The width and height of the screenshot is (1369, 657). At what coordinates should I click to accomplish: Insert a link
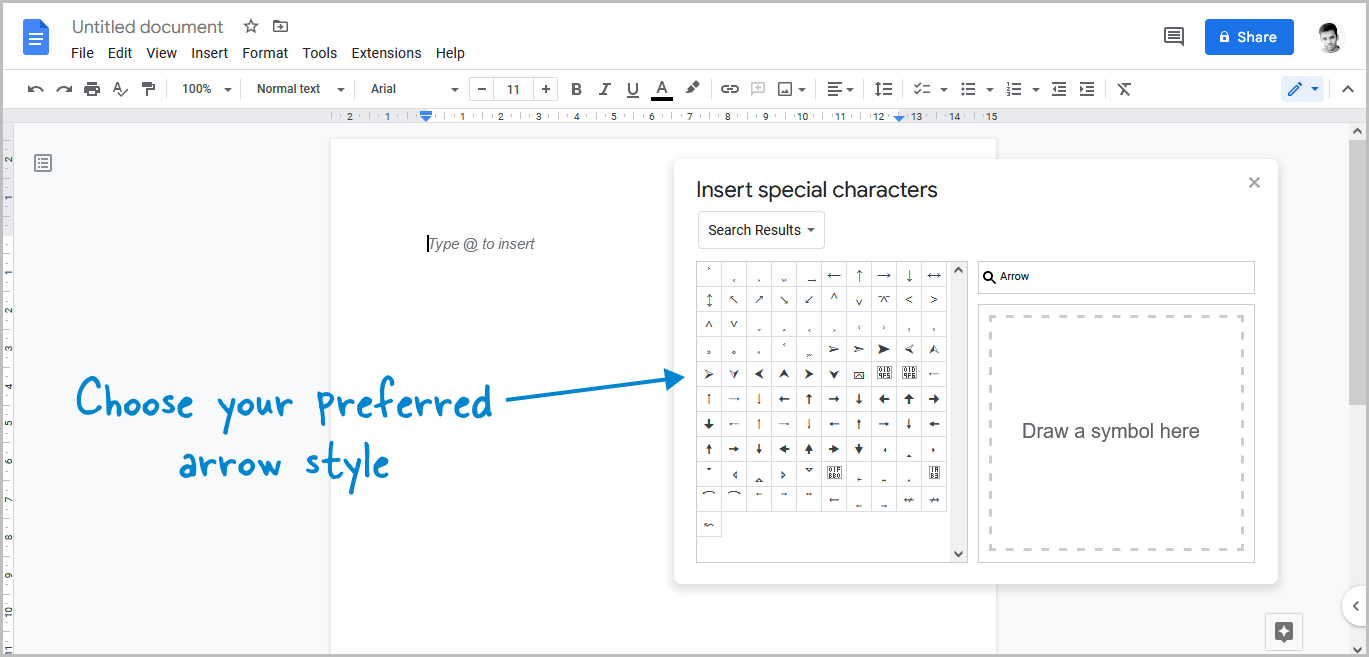tap(729, 88)
